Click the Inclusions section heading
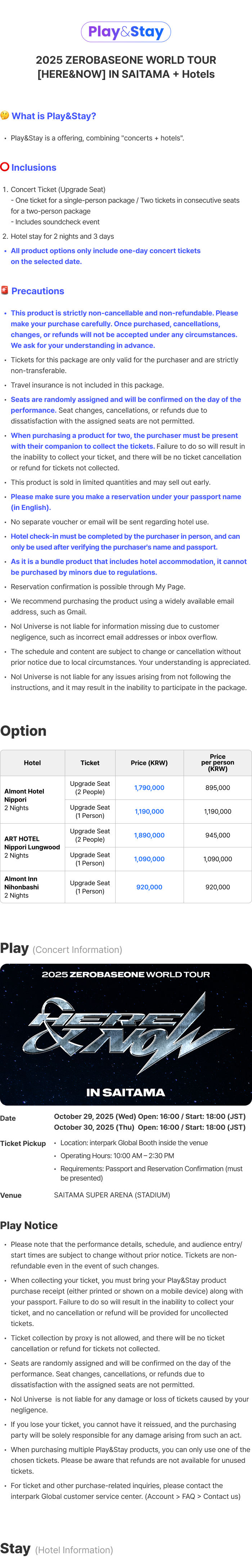 pos(33,167)
